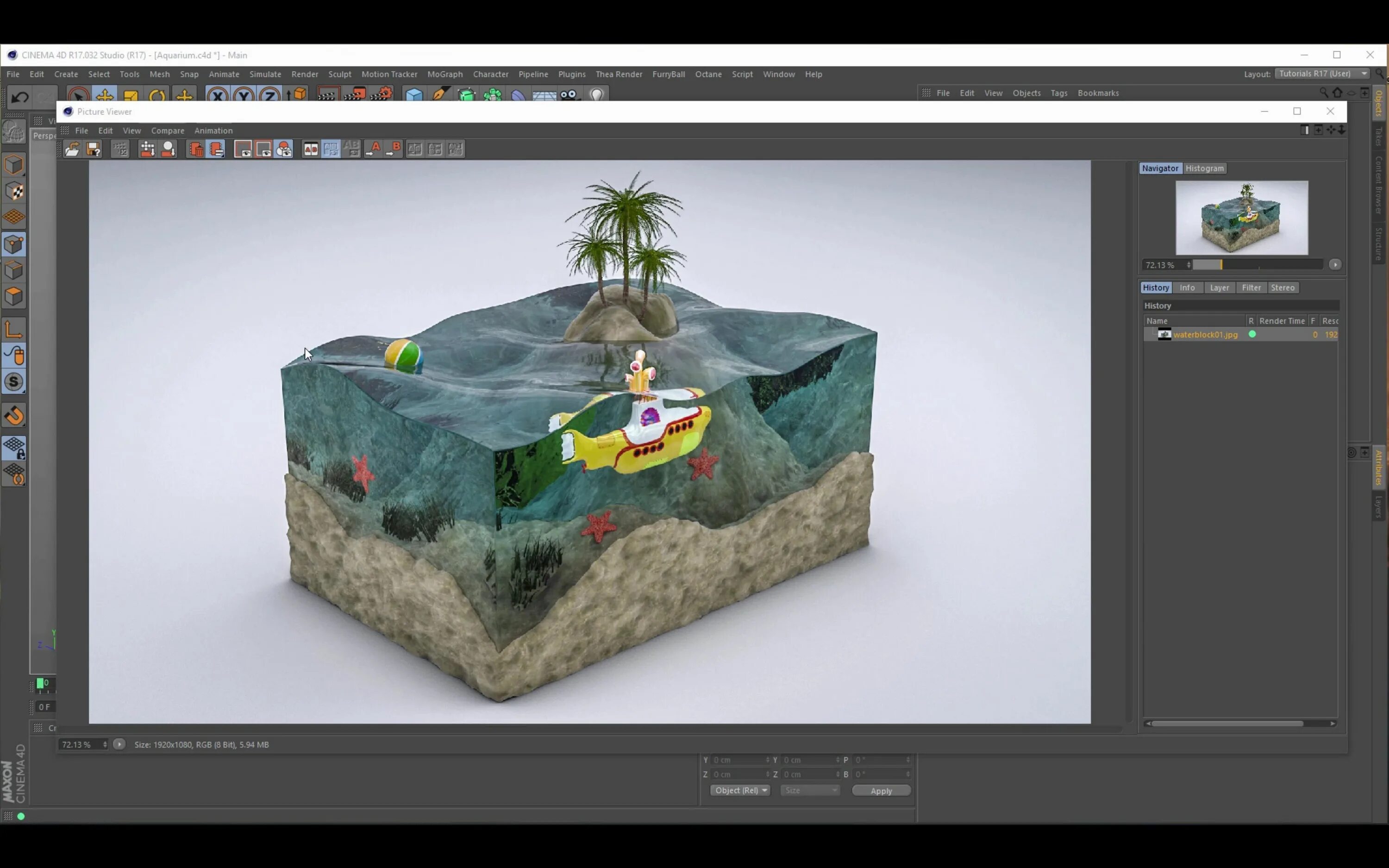Click the arrow button beside status zoom

[119, 744]
